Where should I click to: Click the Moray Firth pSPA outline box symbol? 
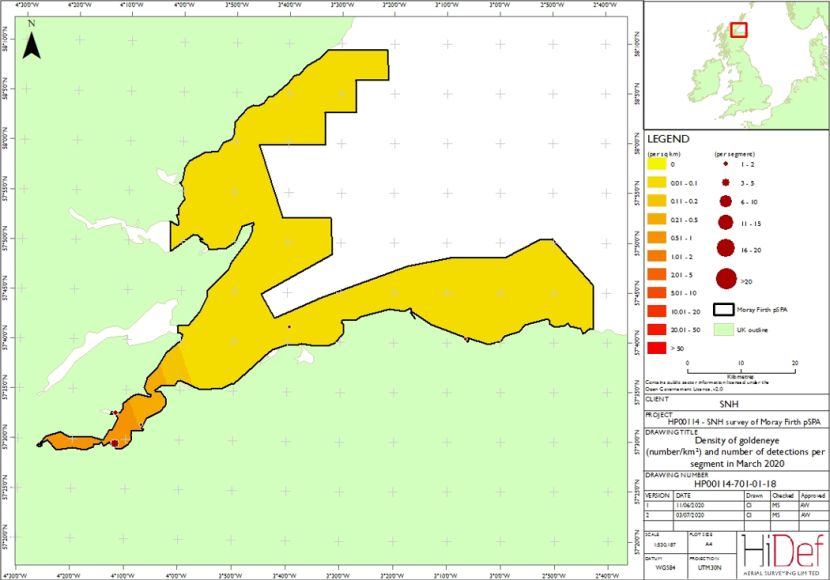coord(724,310)
